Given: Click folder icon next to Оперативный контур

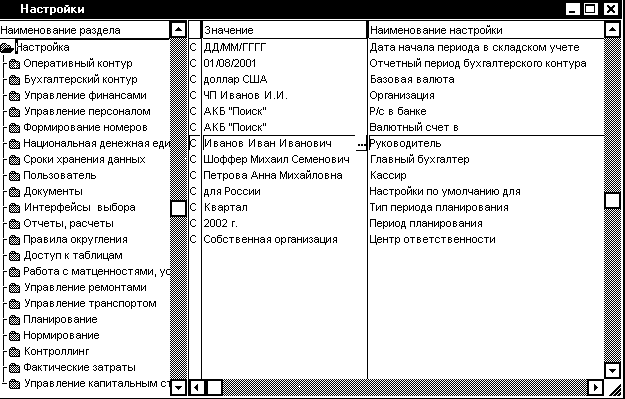Looking at the screenshot, I should [x=14, y=64].
